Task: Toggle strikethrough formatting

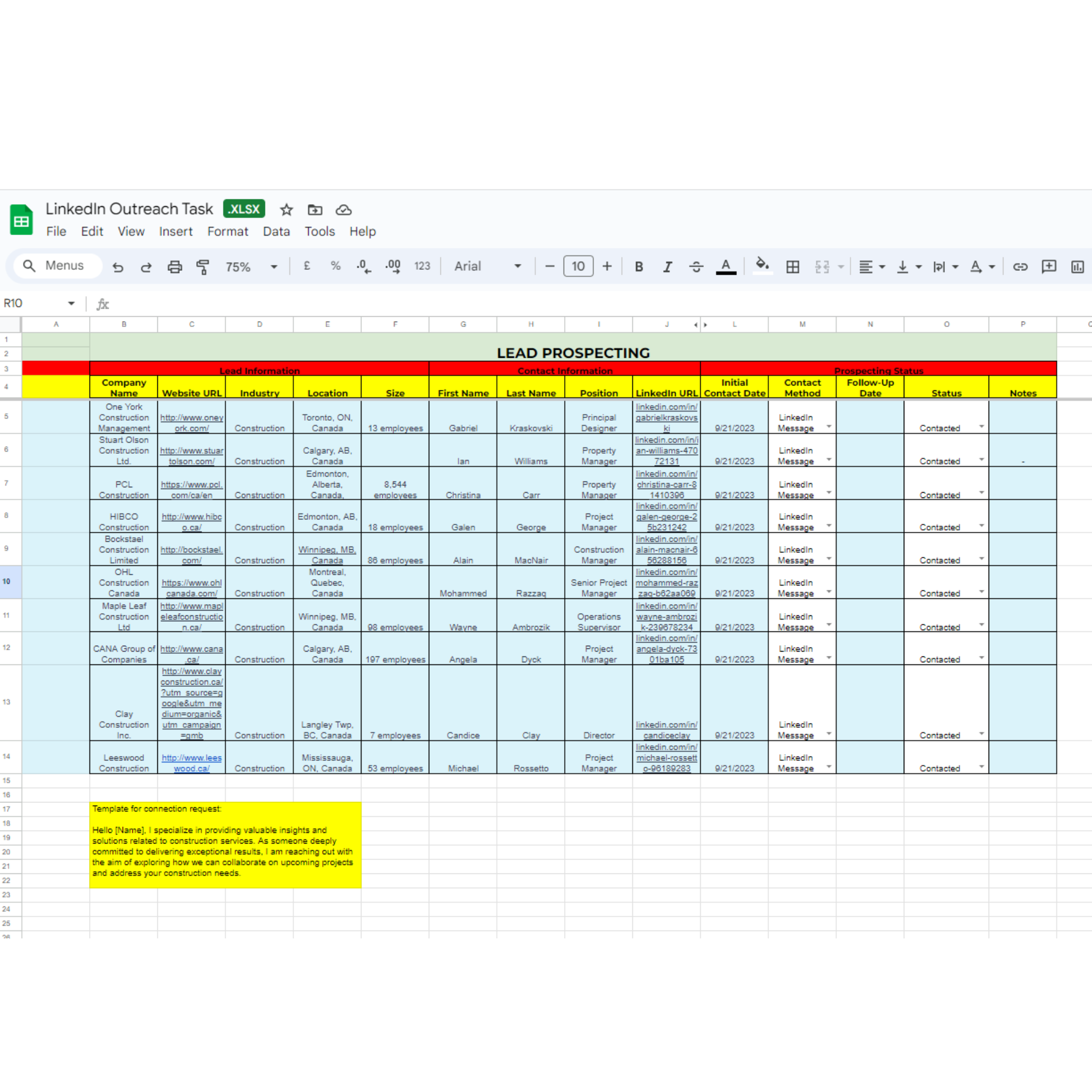Action: pos(696,267)
